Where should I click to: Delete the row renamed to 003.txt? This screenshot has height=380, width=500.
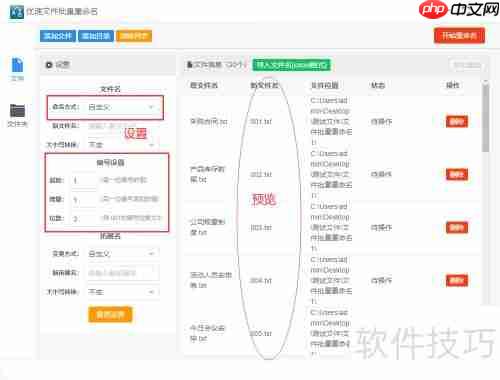[457, 228]
